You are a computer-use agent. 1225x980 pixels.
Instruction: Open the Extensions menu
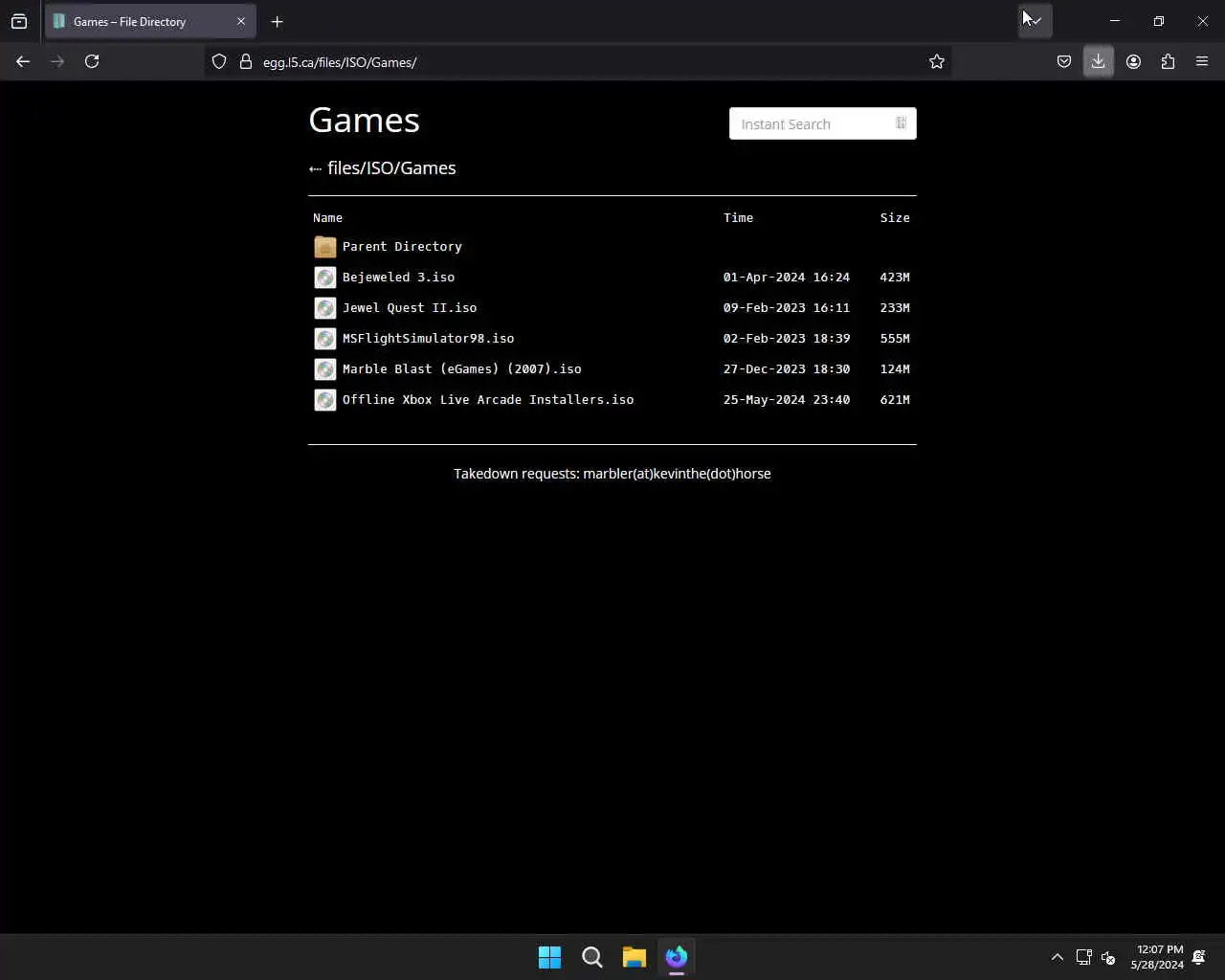1168,61
